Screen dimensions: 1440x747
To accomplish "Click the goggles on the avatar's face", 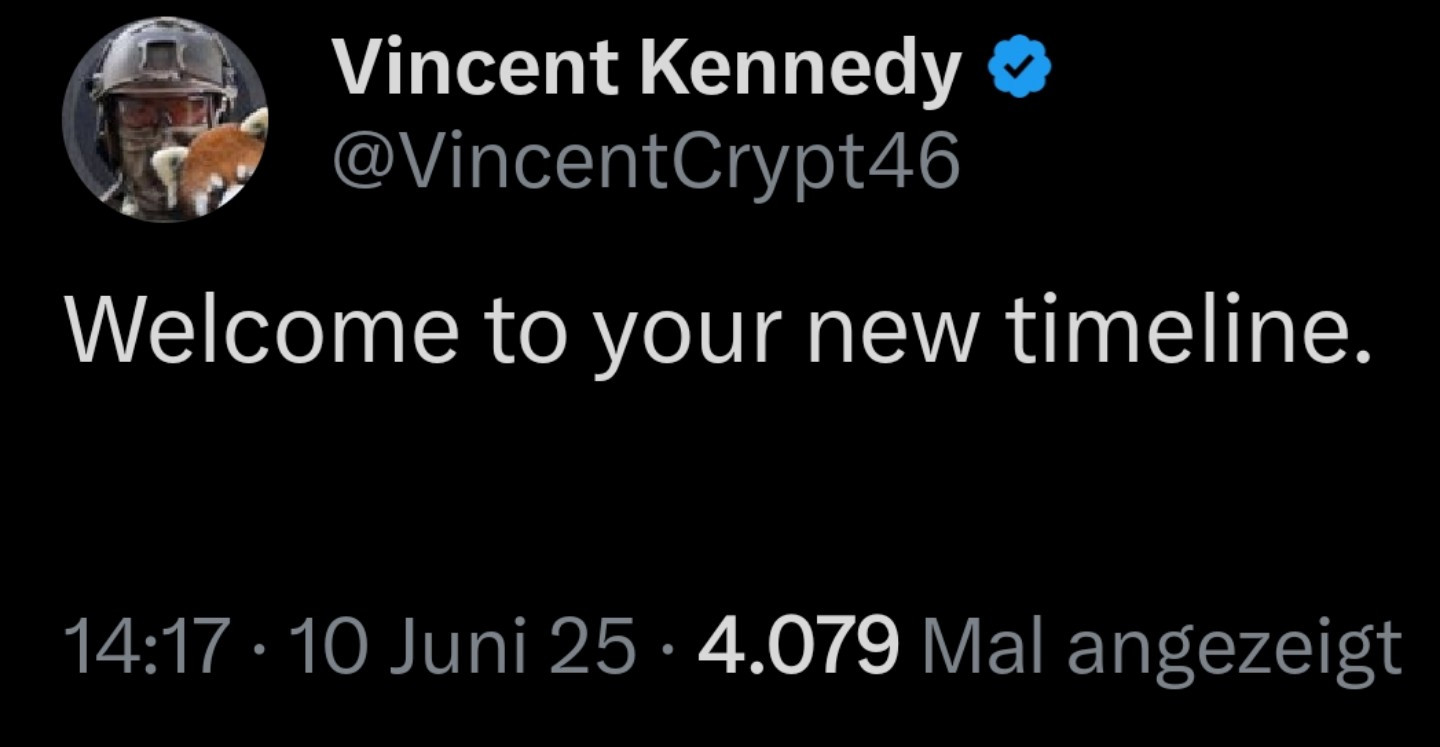I will pyautogui.click(x=160, y=108).
